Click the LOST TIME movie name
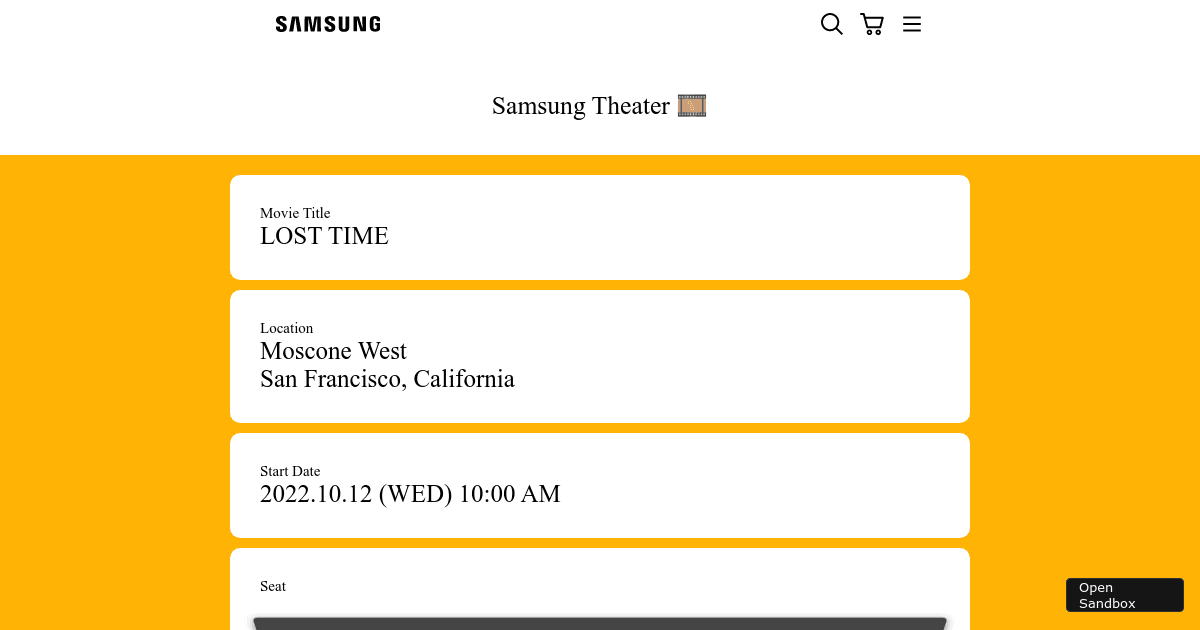The image size is (1200, 630). (x=324, y=236)
